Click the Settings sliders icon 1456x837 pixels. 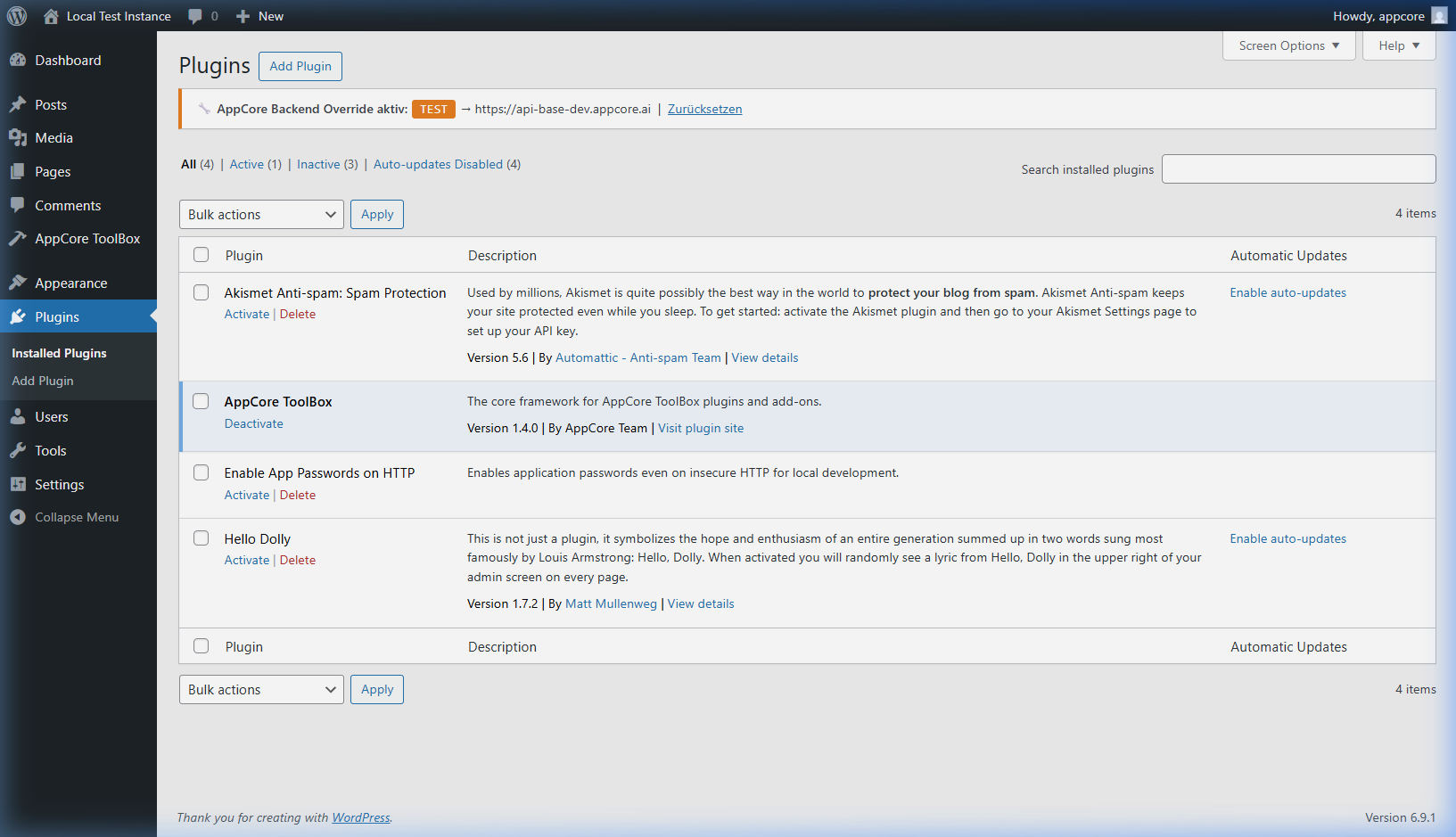coord(20,484)
